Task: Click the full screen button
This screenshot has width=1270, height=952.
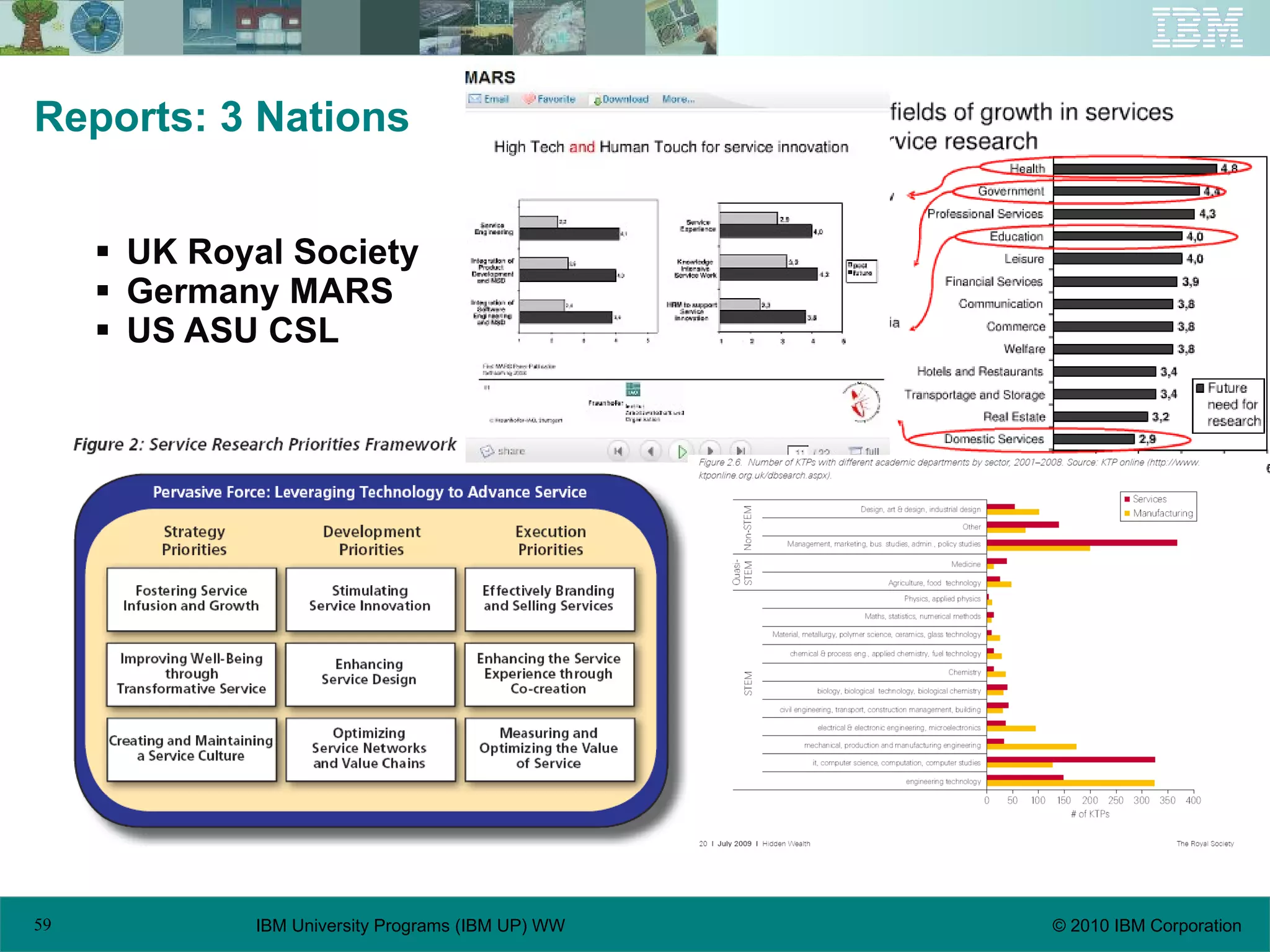Action: click(864, 451)
